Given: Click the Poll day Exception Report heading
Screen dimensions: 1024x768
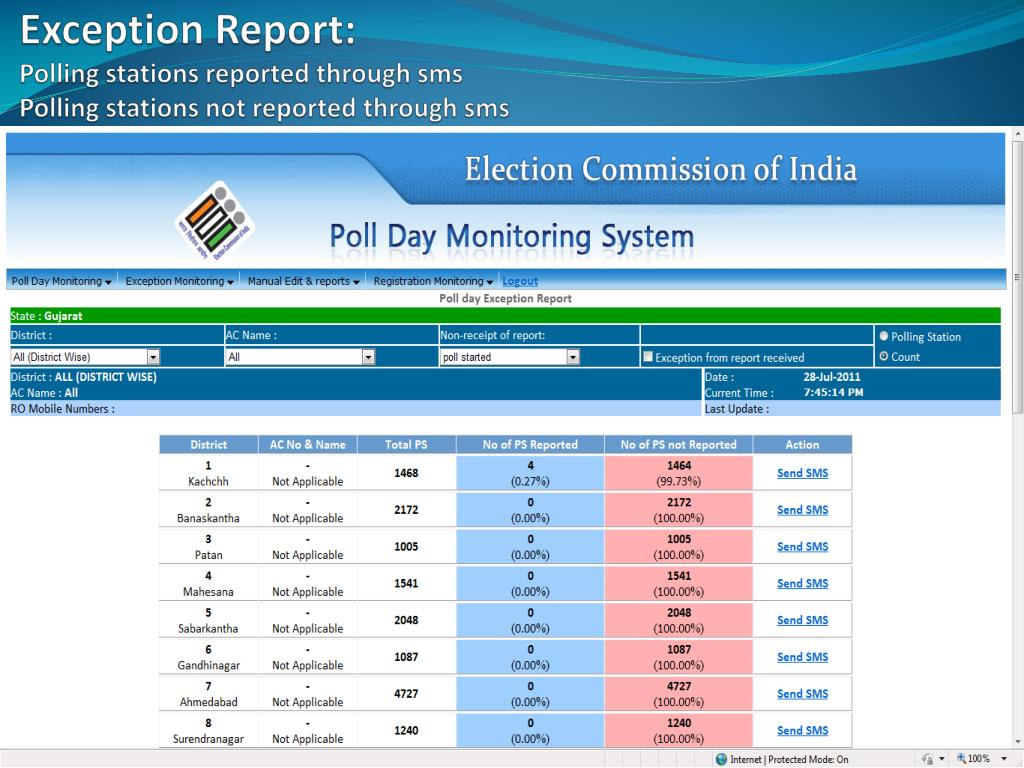Looking at the screenshot, I should coord(505,298).
